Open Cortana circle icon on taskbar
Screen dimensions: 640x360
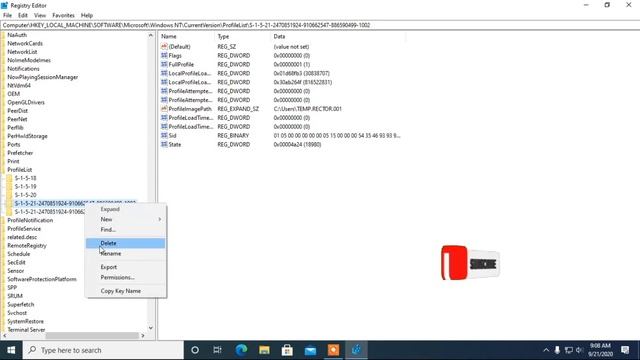pos(195,350)
